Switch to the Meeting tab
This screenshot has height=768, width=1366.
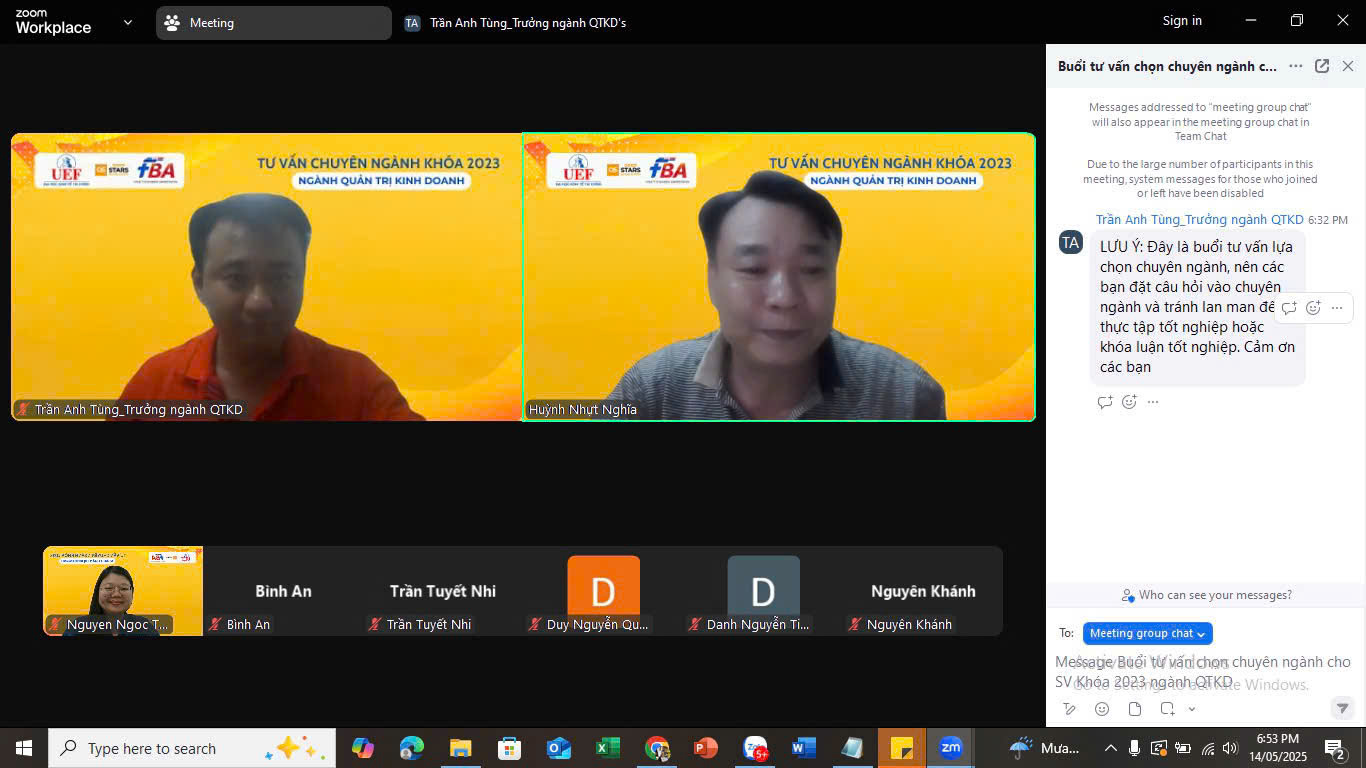click(273, 23)
